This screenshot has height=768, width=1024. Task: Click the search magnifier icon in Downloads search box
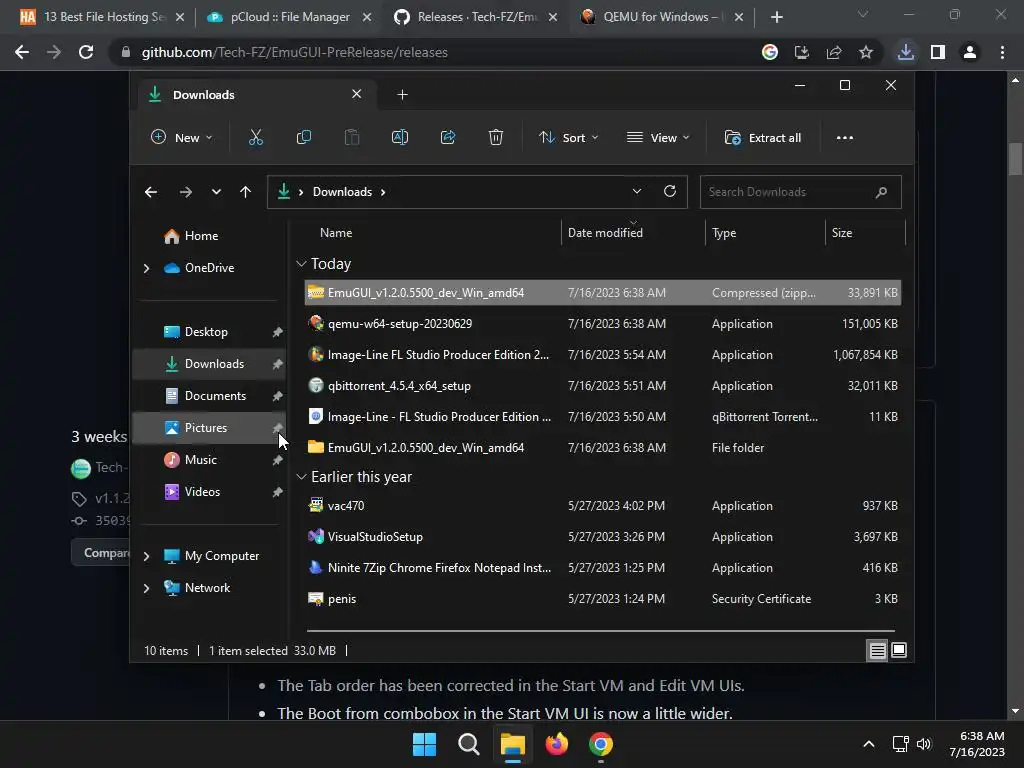click(881, 191)
